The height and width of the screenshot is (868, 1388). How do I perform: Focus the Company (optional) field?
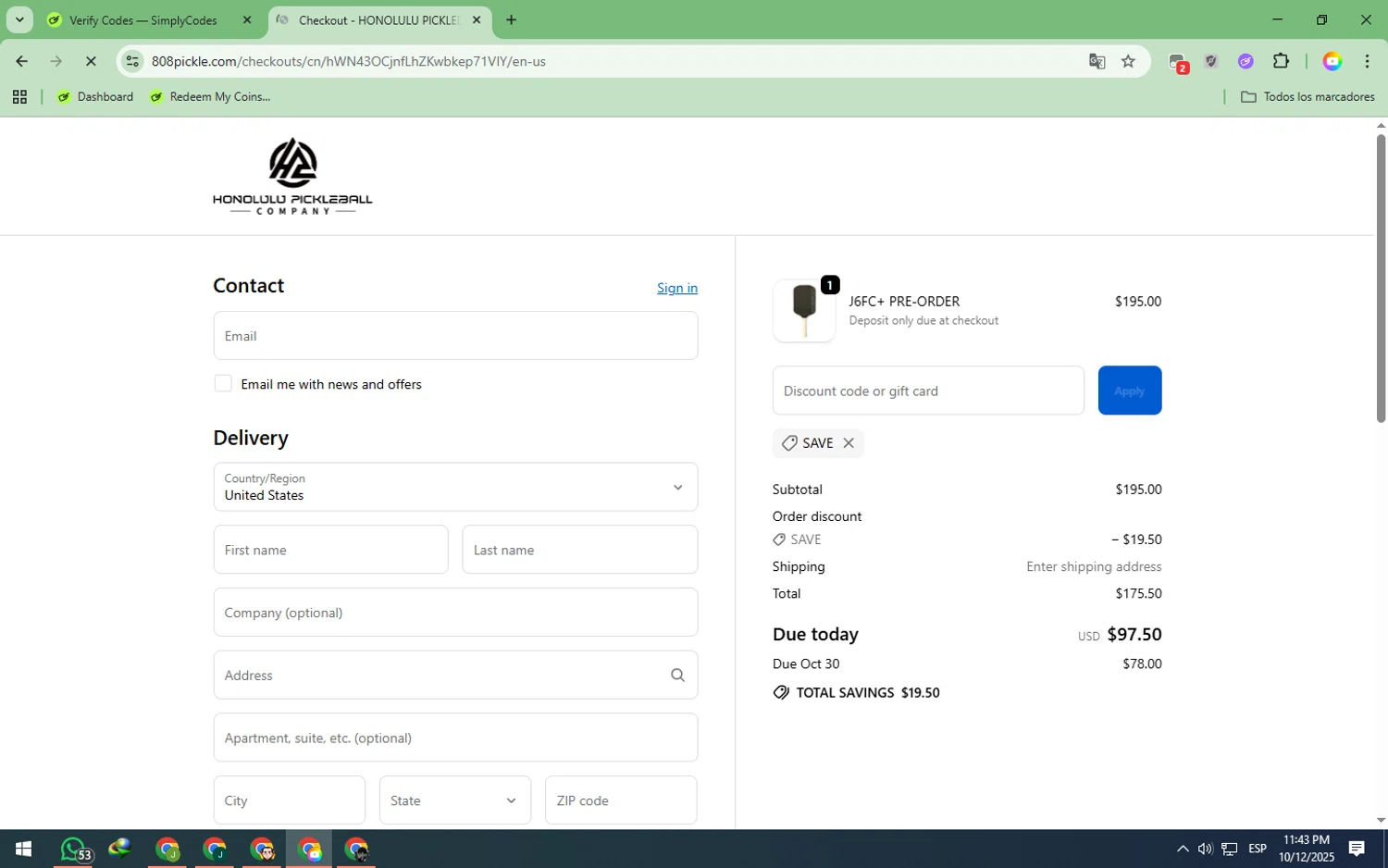pyautogui.click(x=455, y=612)
